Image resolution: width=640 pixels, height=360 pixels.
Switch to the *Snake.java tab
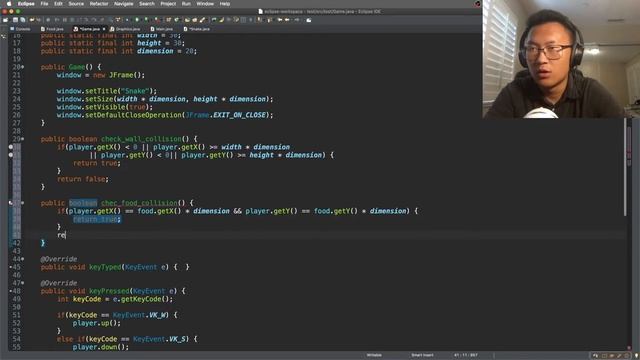[x=197, y=29]
